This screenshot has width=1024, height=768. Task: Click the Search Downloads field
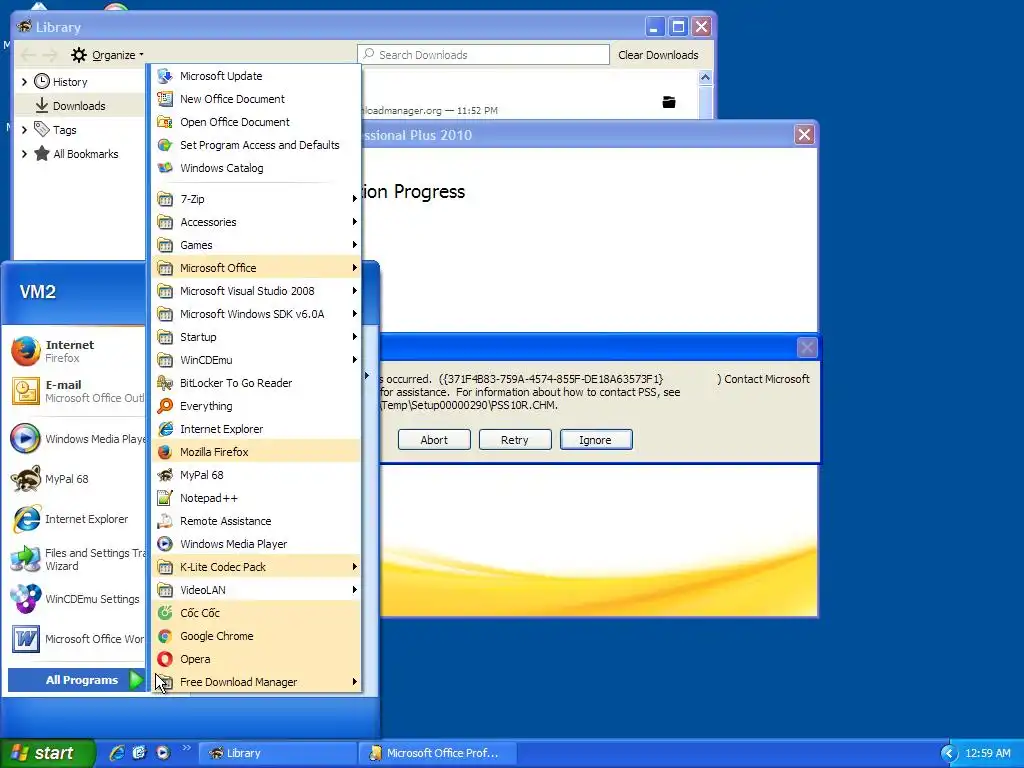483,55
